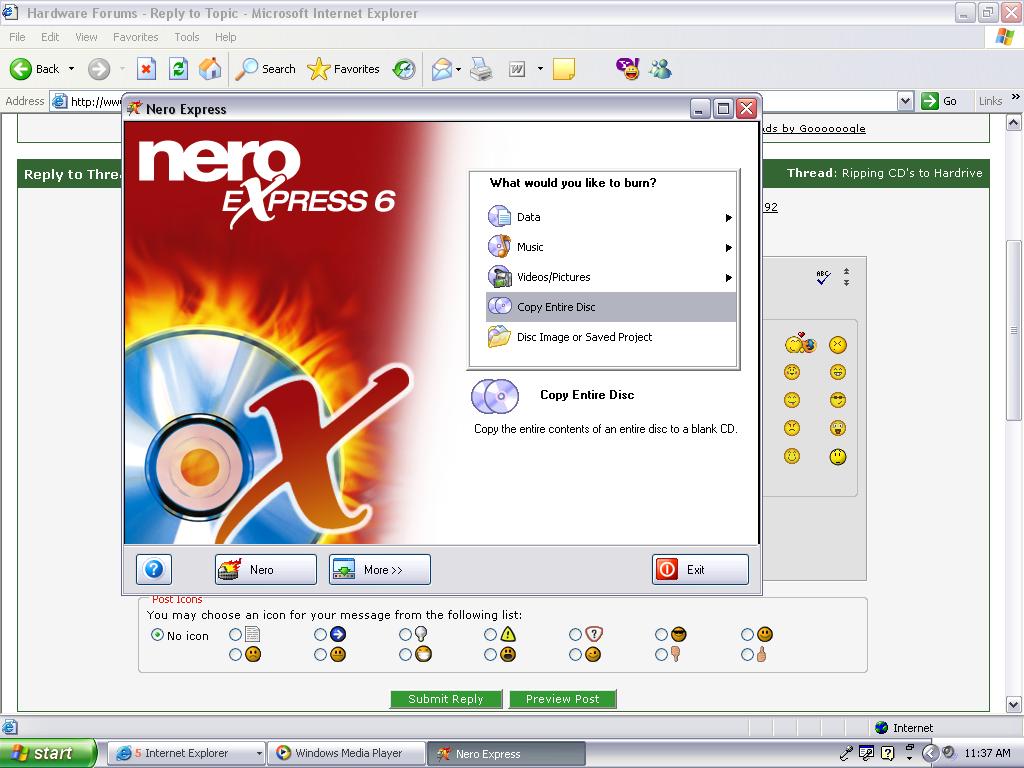Open the Windows Start menu
The height and width of the screenshot is (768, 1024).
(x=47, y=753)
